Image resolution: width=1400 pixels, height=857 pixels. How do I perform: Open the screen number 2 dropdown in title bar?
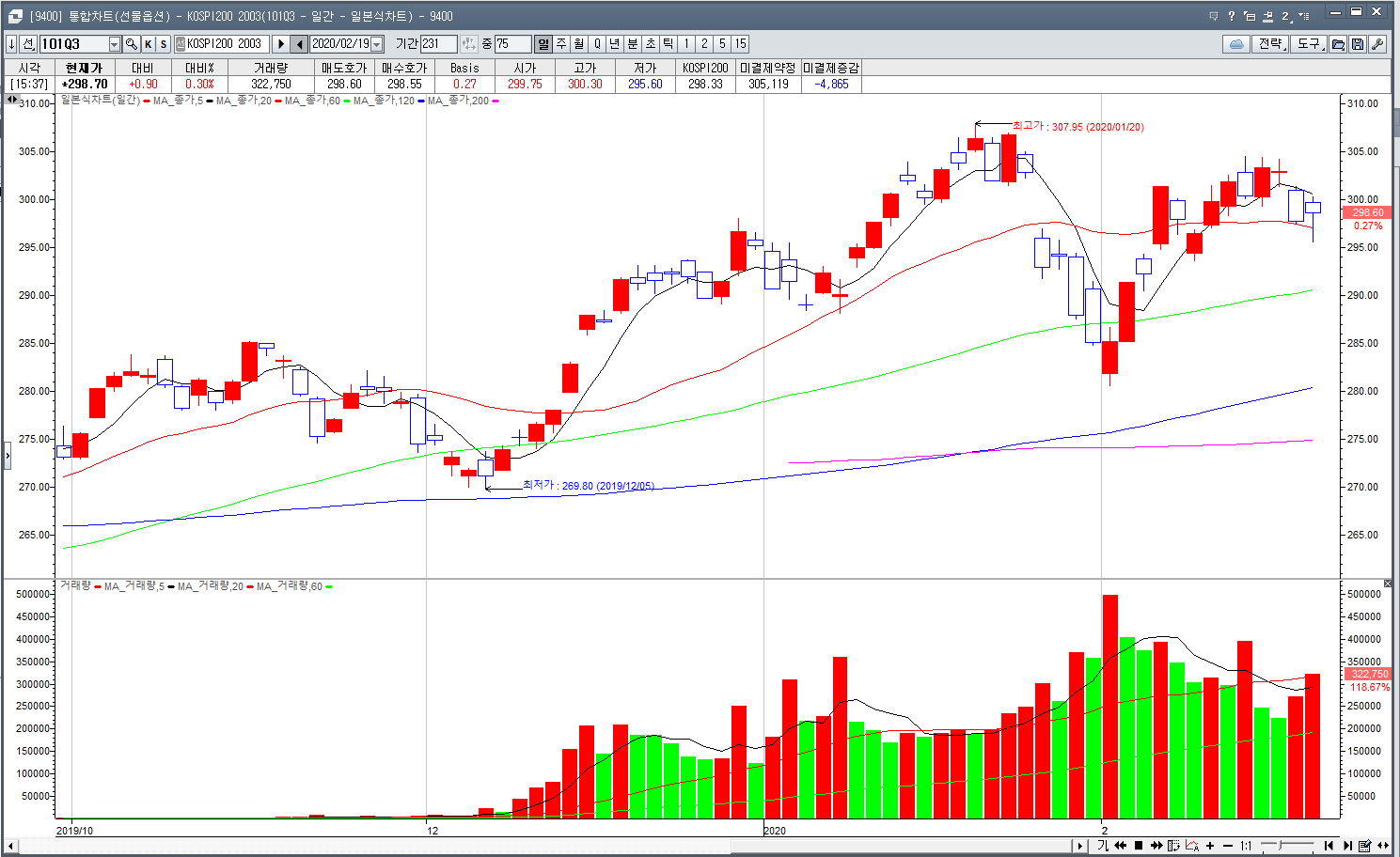point(1288,16)
